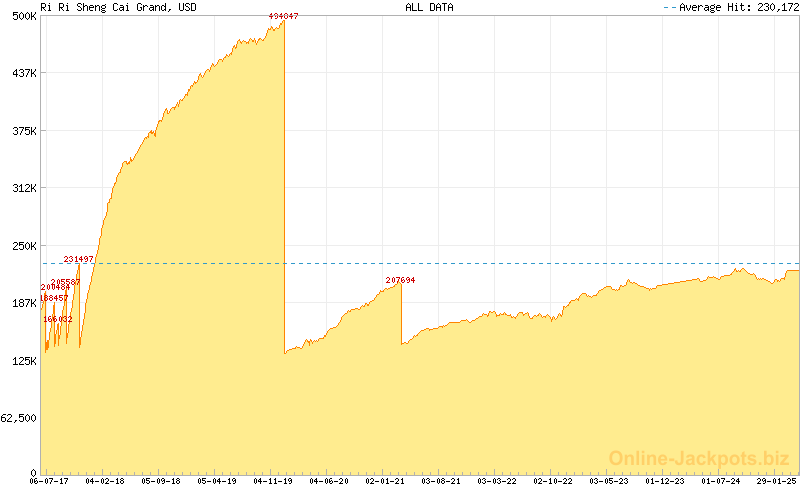
Task: Click the 494047 peak value label
Action: [x=284, y=17]
